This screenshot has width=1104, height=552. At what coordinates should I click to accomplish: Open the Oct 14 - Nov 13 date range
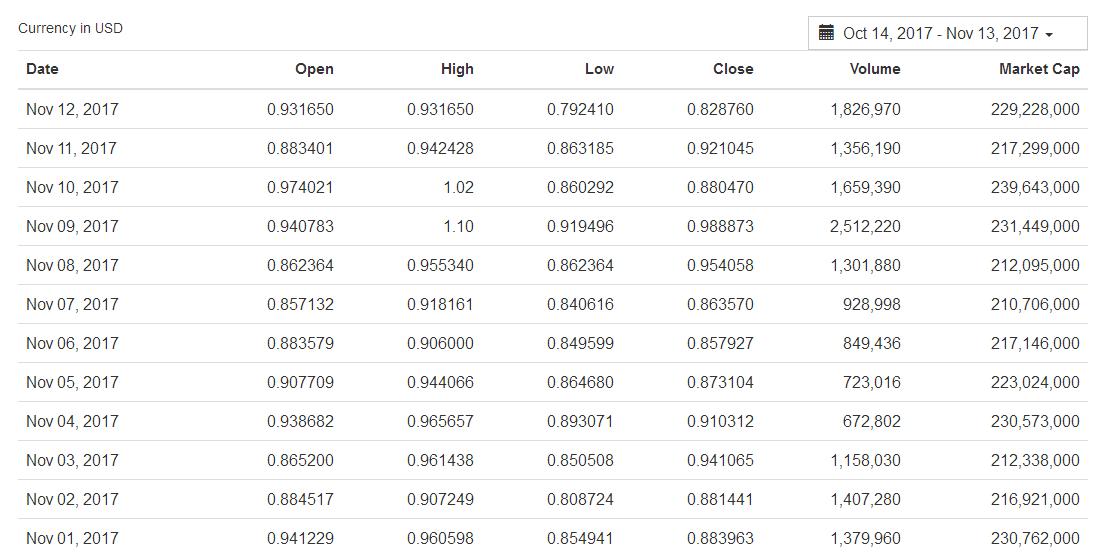coord(940,33)
